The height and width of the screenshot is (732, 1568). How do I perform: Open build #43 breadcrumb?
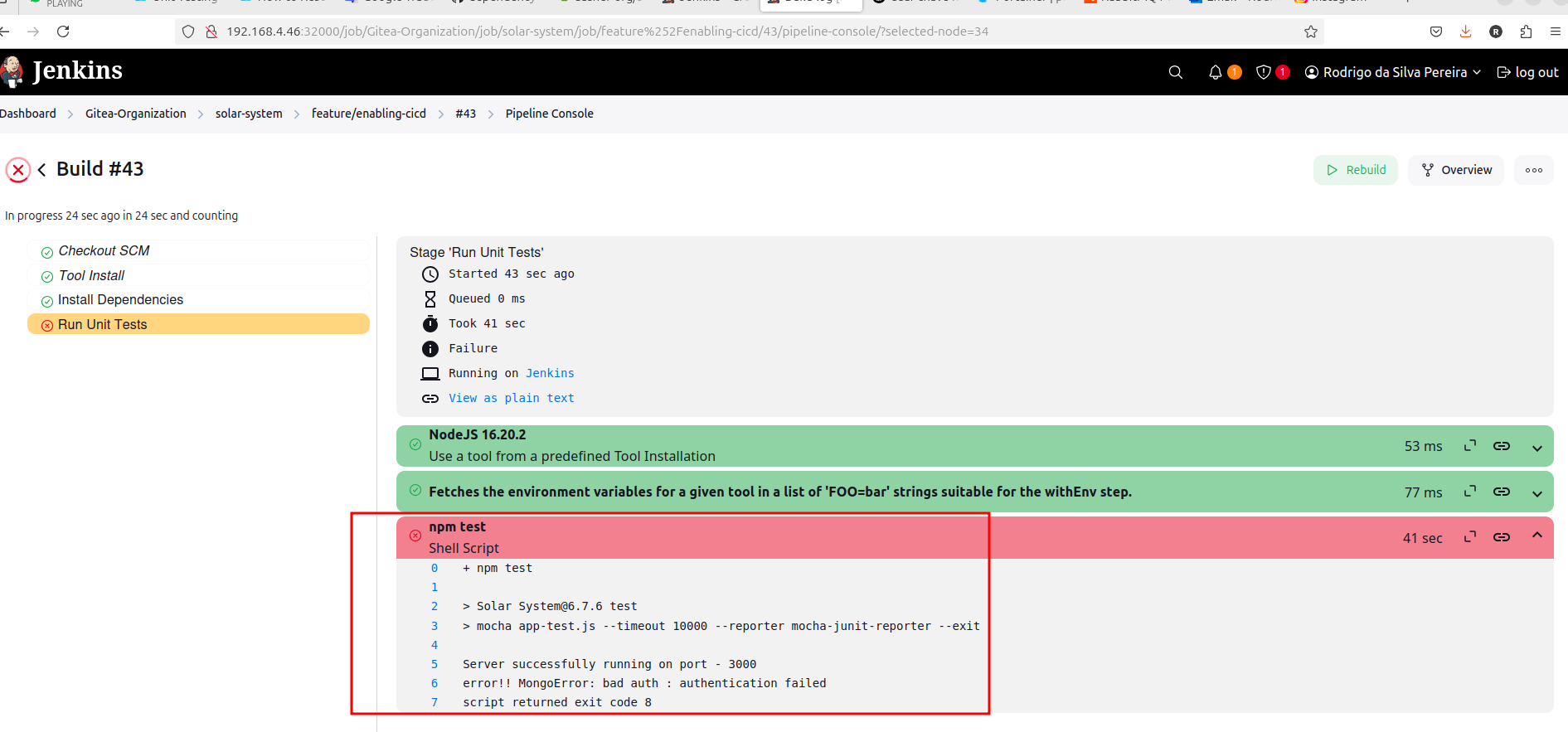click(x=466, y=114)
